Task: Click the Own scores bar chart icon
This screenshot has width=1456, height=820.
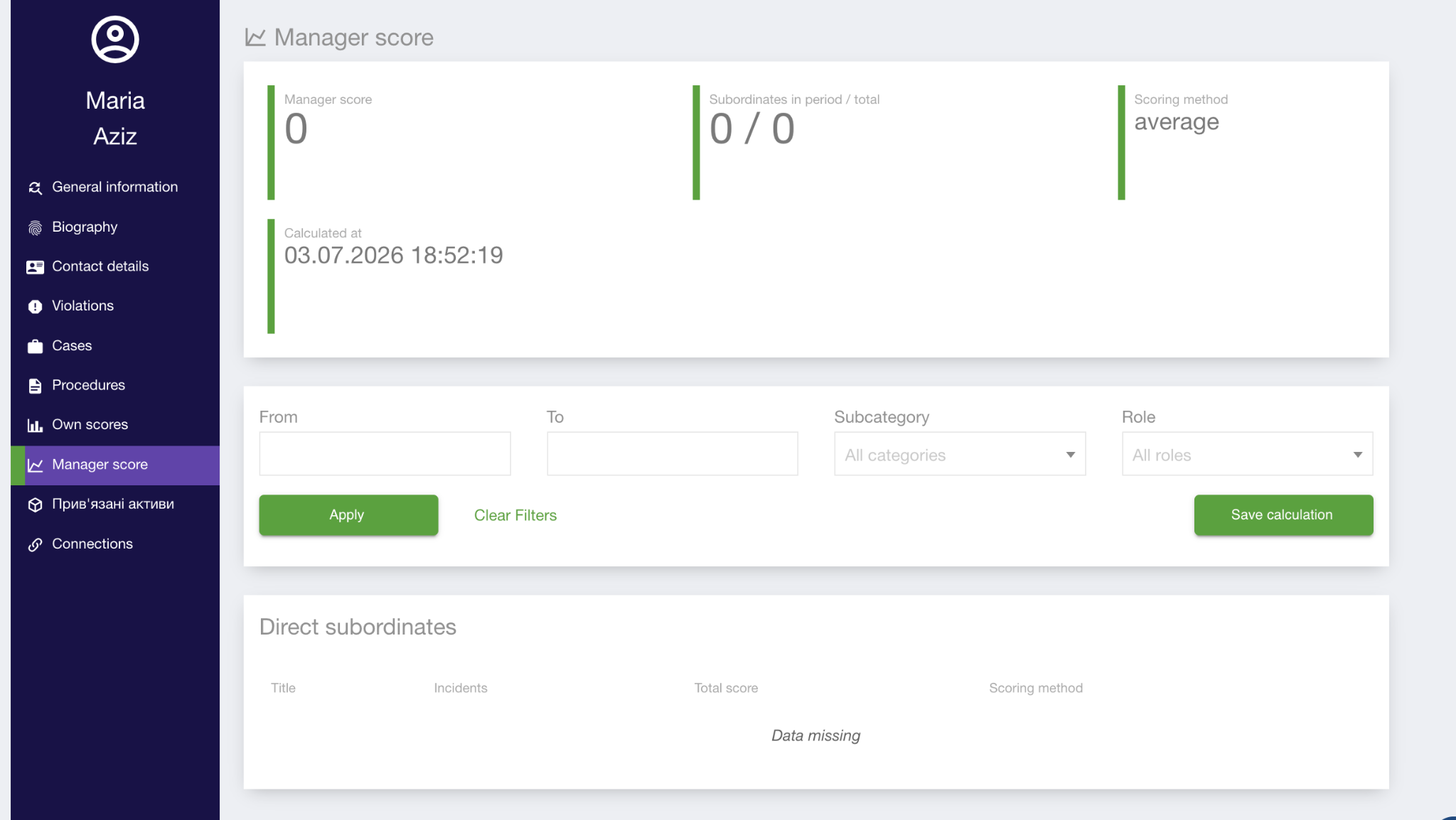Action: (x=35, y=425)
